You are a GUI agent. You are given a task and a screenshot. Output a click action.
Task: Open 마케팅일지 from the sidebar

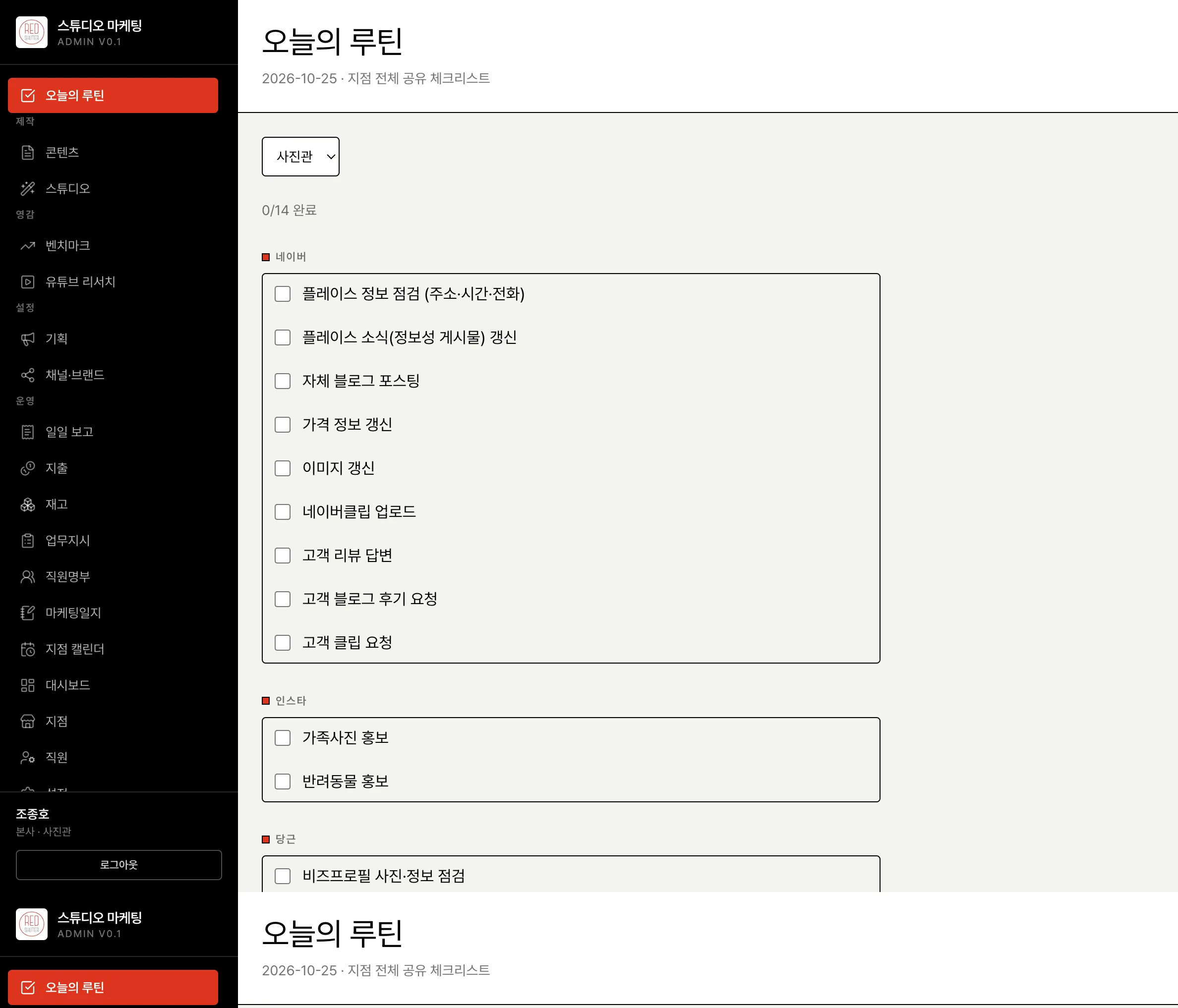(x=113, y=613)
